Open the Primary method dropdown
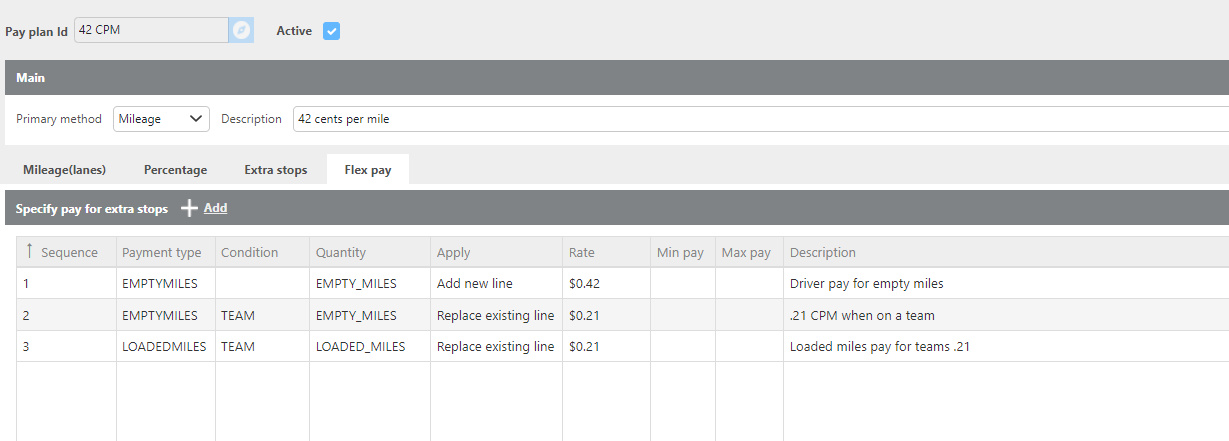The image size is (1229, 441). pyautogui.click(x=161, y=119)
